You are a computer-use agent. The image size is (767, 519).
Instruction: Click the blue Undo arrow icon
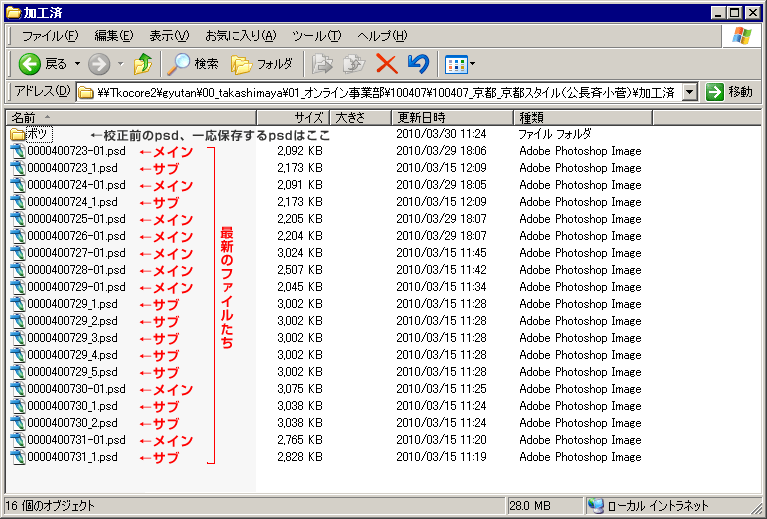coord(418,64)
